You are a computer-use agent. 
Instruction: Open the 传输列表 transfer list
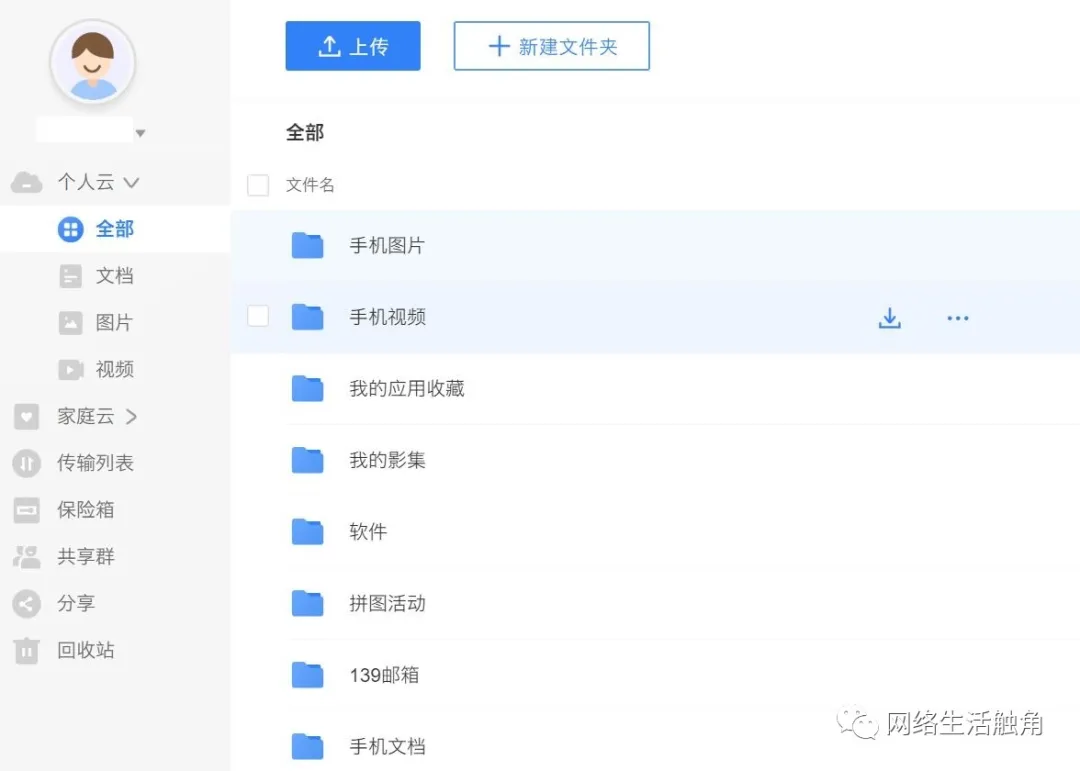(94, 463)
